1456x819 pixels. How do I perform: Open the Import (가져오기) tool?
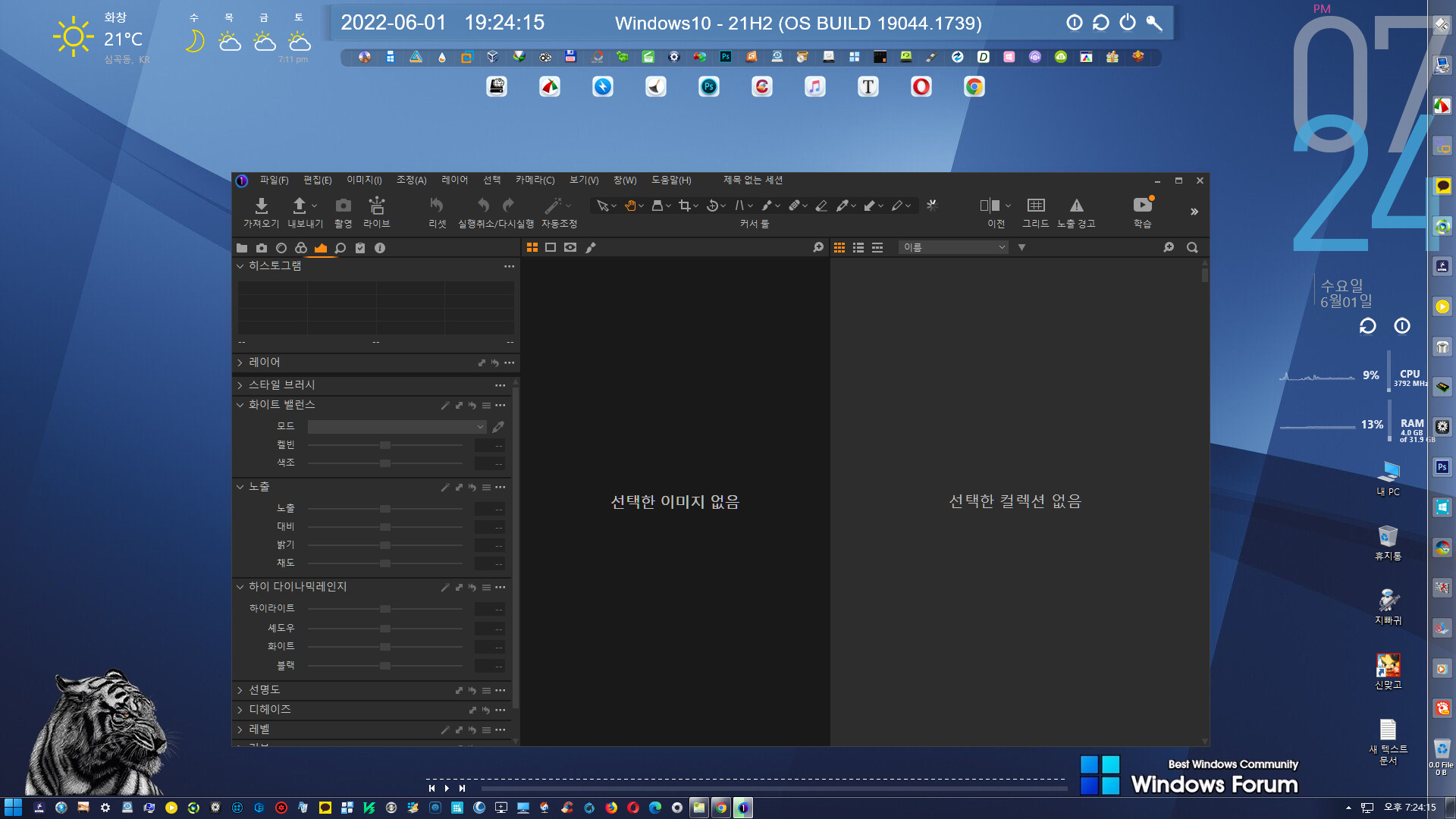(x=261, y=206)
